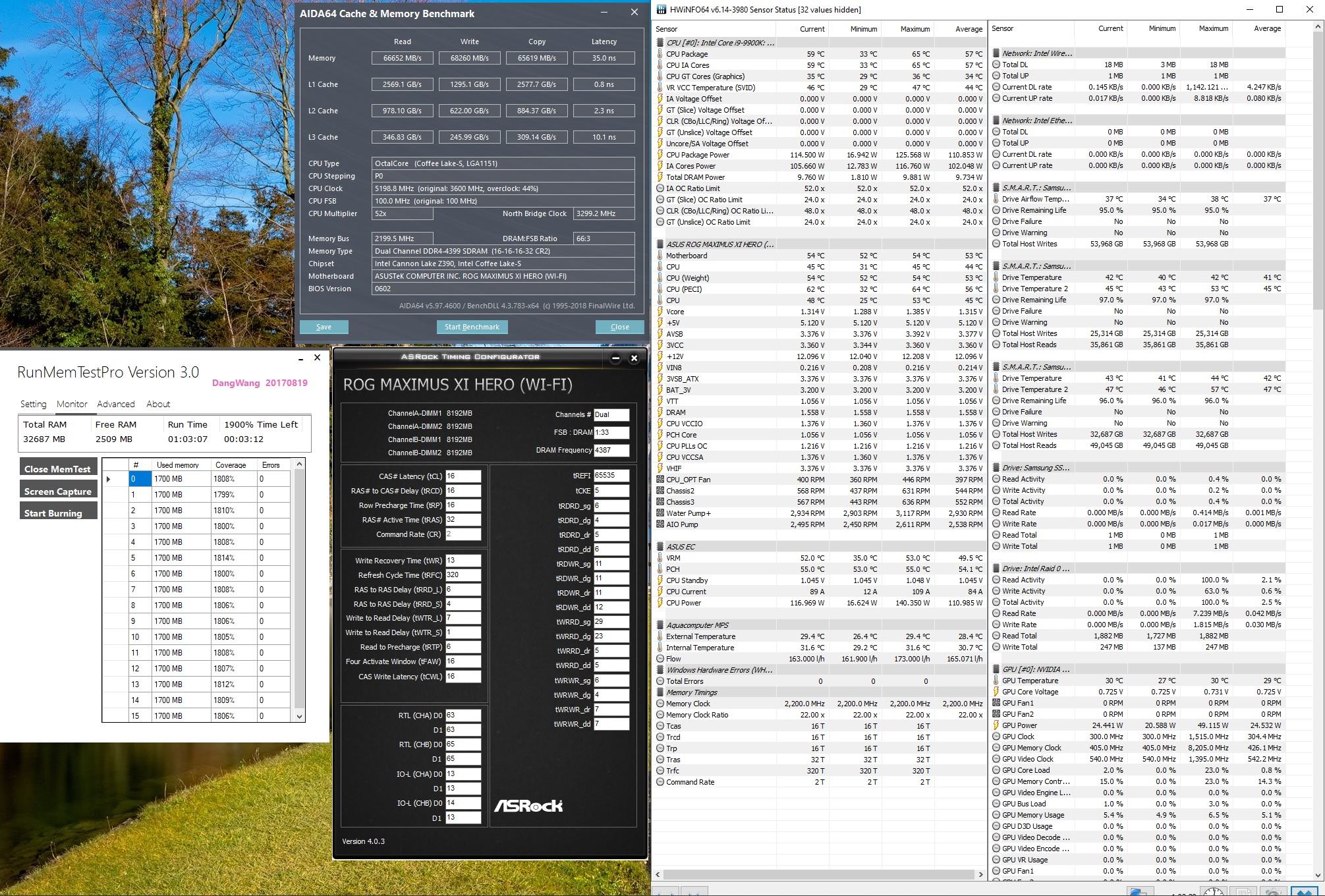Click the DRAM Frequency field showing 4387
The width and height of the screenshot is (1325, 896).
coord(611,450)
